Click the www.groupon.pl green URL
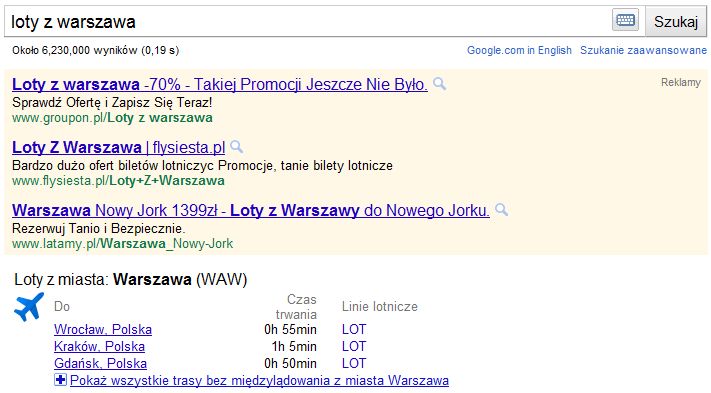Screen dimensions: 711x393 pyautogui.click(x=112, y=118)
